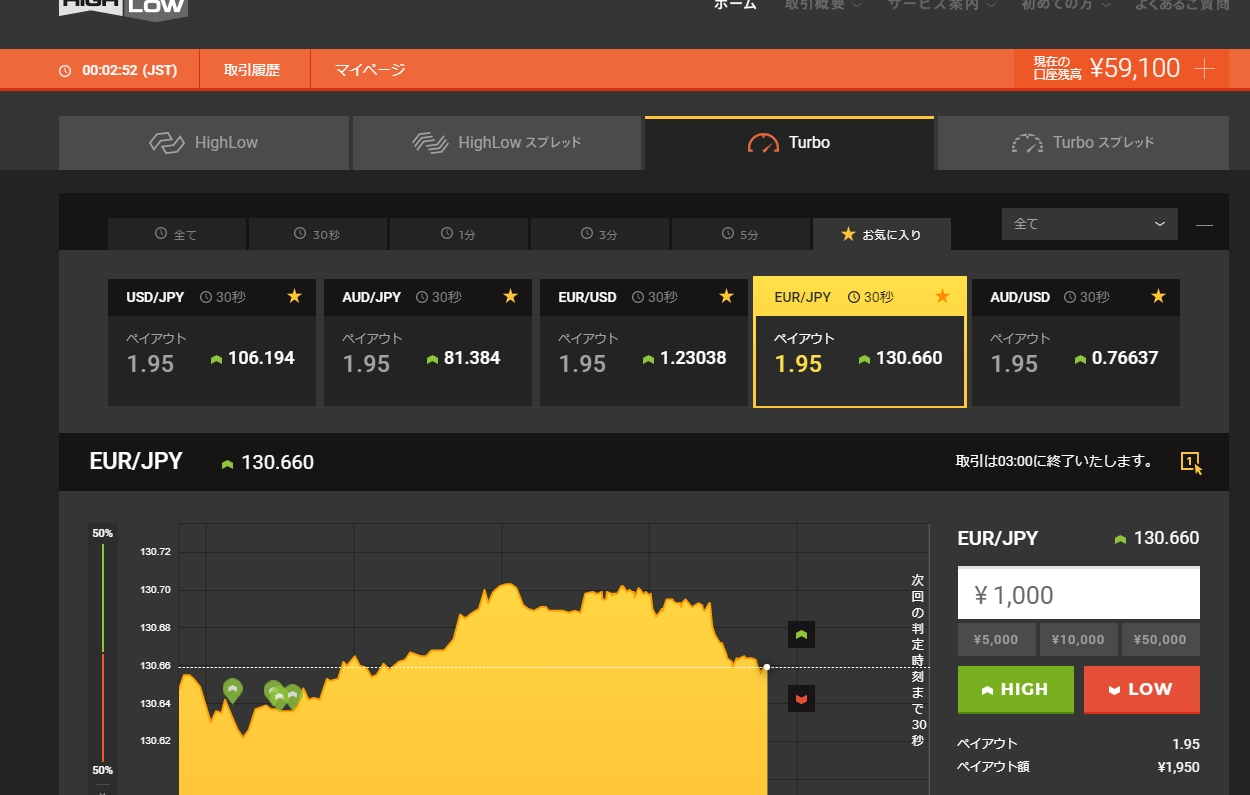Image resolution: width=1250 pixels, height=795 pixels.
Task: Select the お気に入り favorites tab
Action: tap(881, 234)
